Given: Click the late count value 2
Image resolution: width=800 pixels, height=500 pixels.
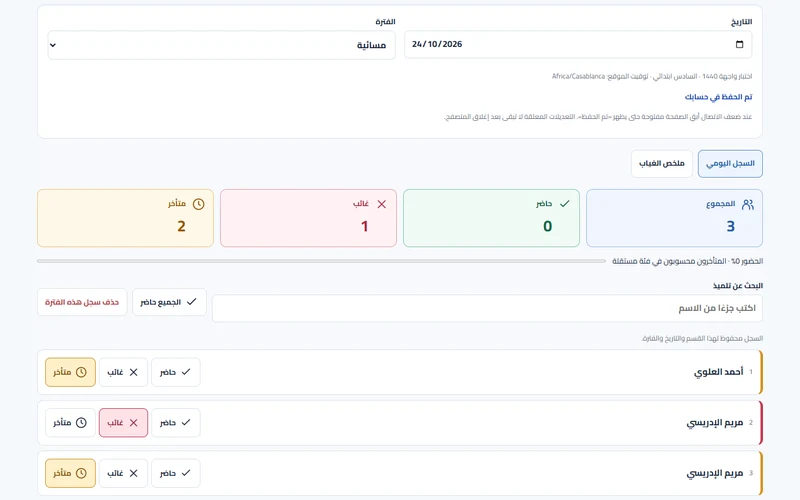Looking at the screenshot, I should (181, 227).
